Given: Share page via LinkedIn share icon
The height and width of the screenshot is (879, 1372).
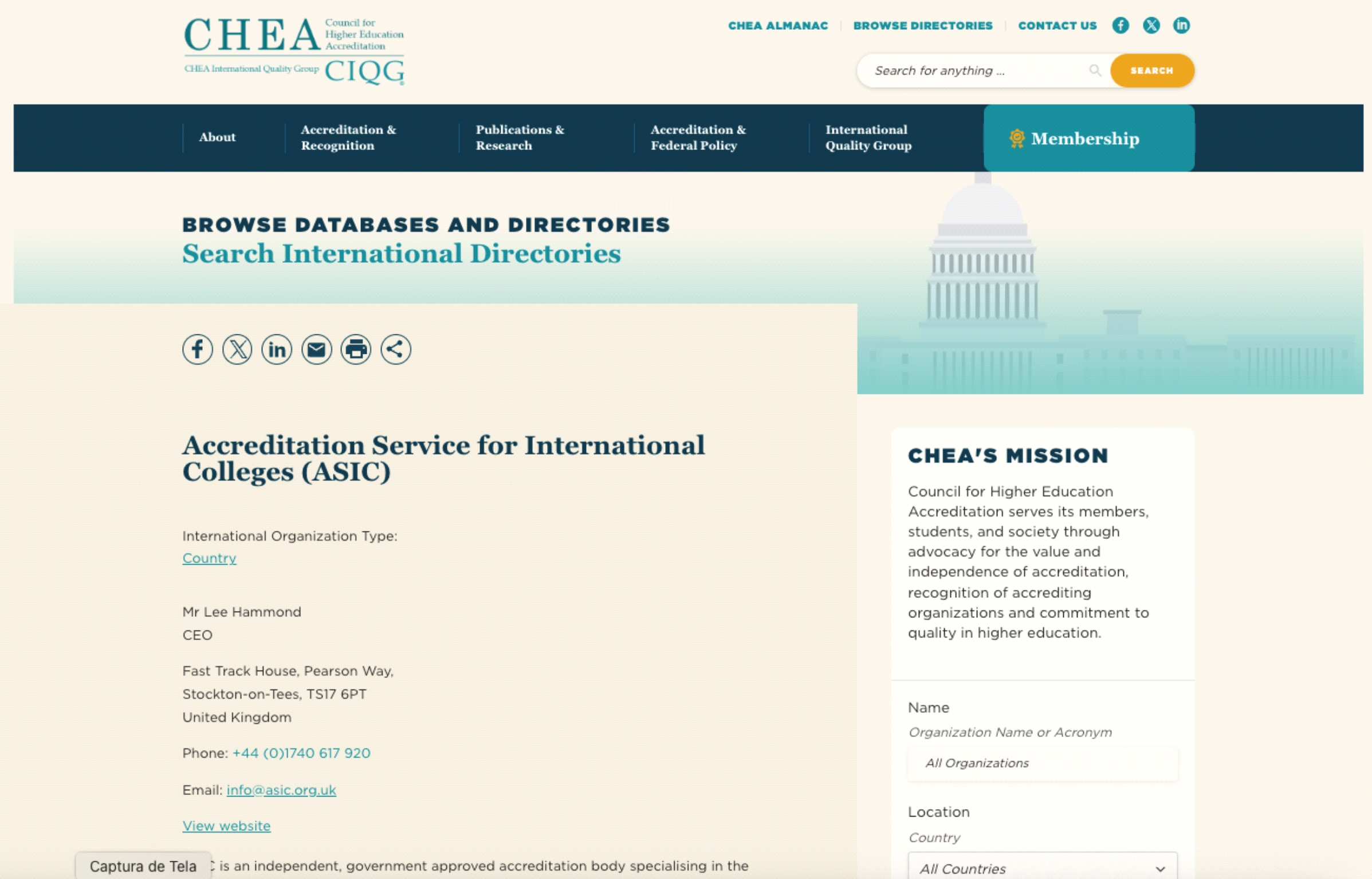Looking at the screenshot, I should (x=277, y=349).
